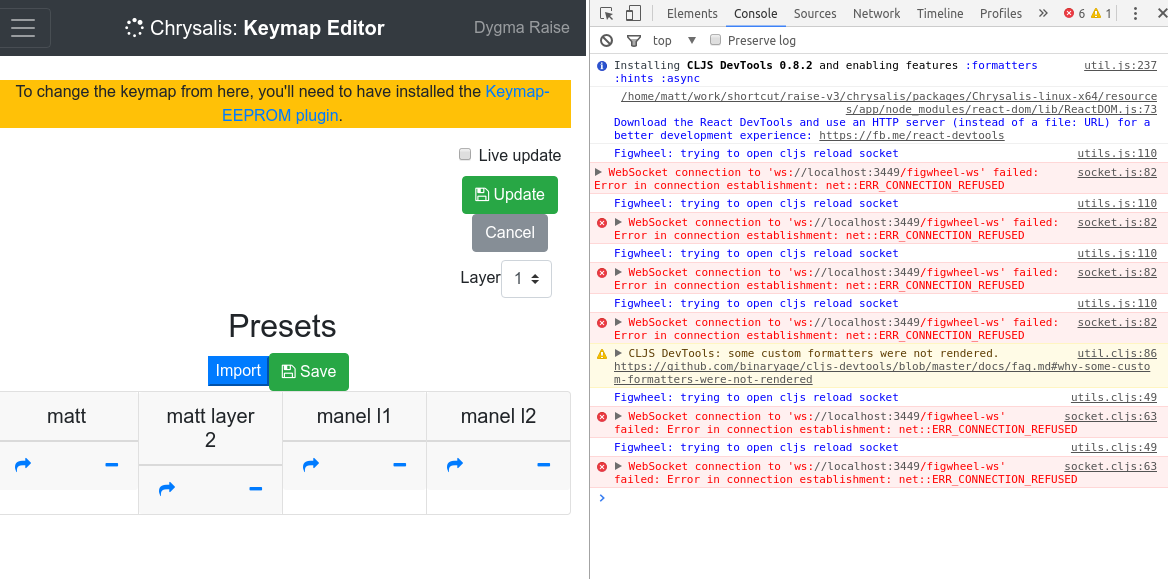Open the fb.me/react-devtools link
Screen dimensions: 1168x579
(x=911, y=136)
